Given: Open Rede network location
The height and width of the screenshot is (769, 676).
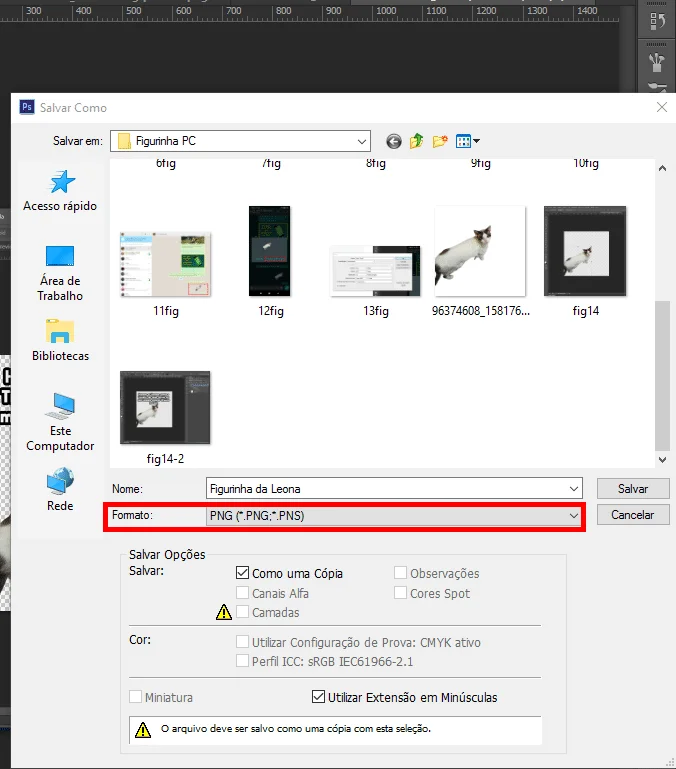Looking at the screenshot, I should click(x=60, y=490).
